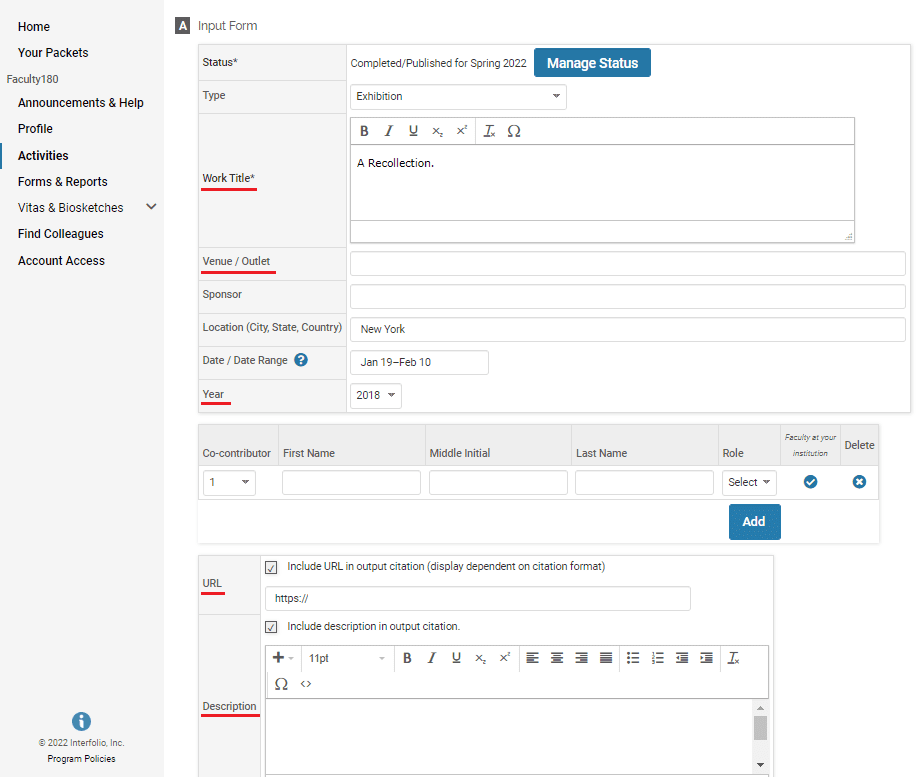Open Account Access in sidebar
Image resolution: width=921 pixels, height=777 pixels.
tap(61, 261)
